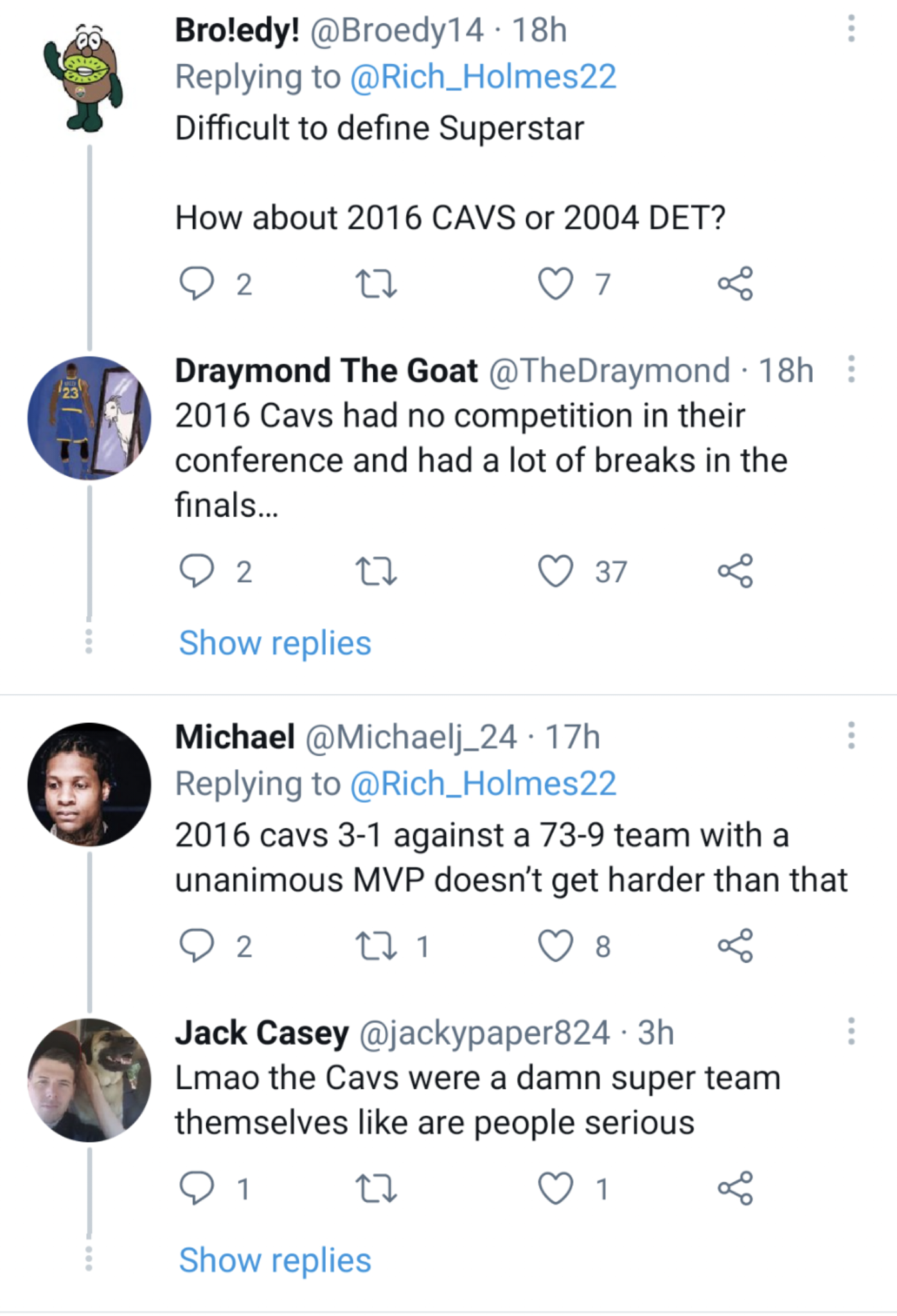
Task: Reply to Jack Casey's super team tweet
Action: pyautogui.click(x=196, y=1188)
